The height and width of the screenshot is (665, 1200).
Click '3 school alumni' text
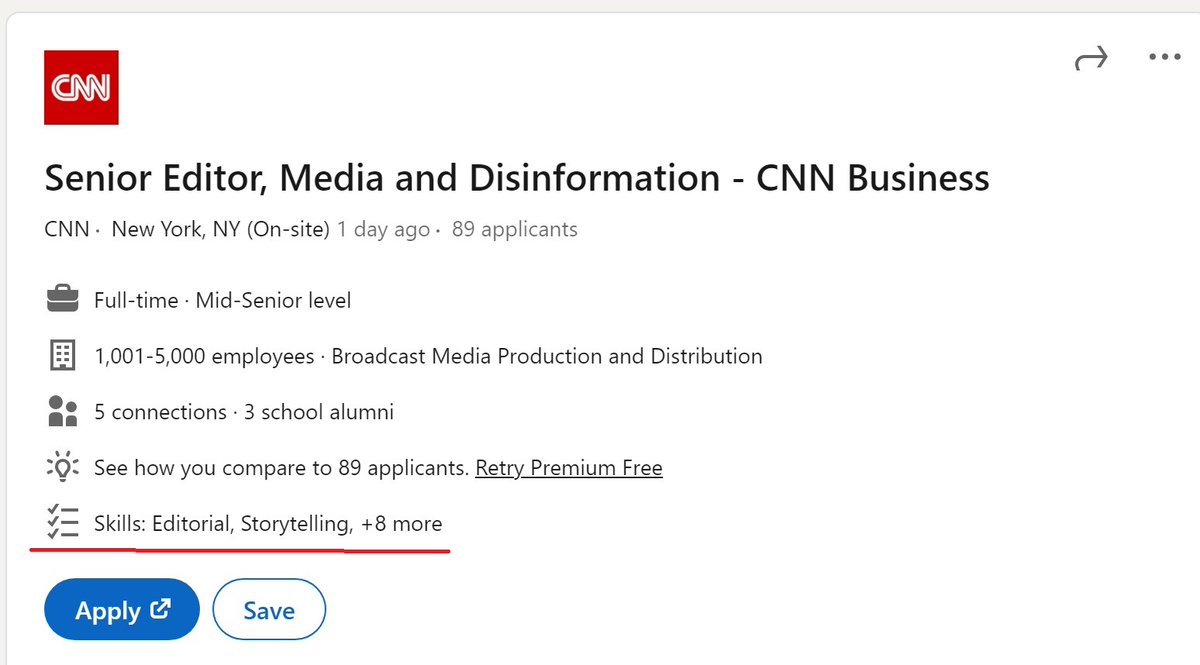(319, 411)
